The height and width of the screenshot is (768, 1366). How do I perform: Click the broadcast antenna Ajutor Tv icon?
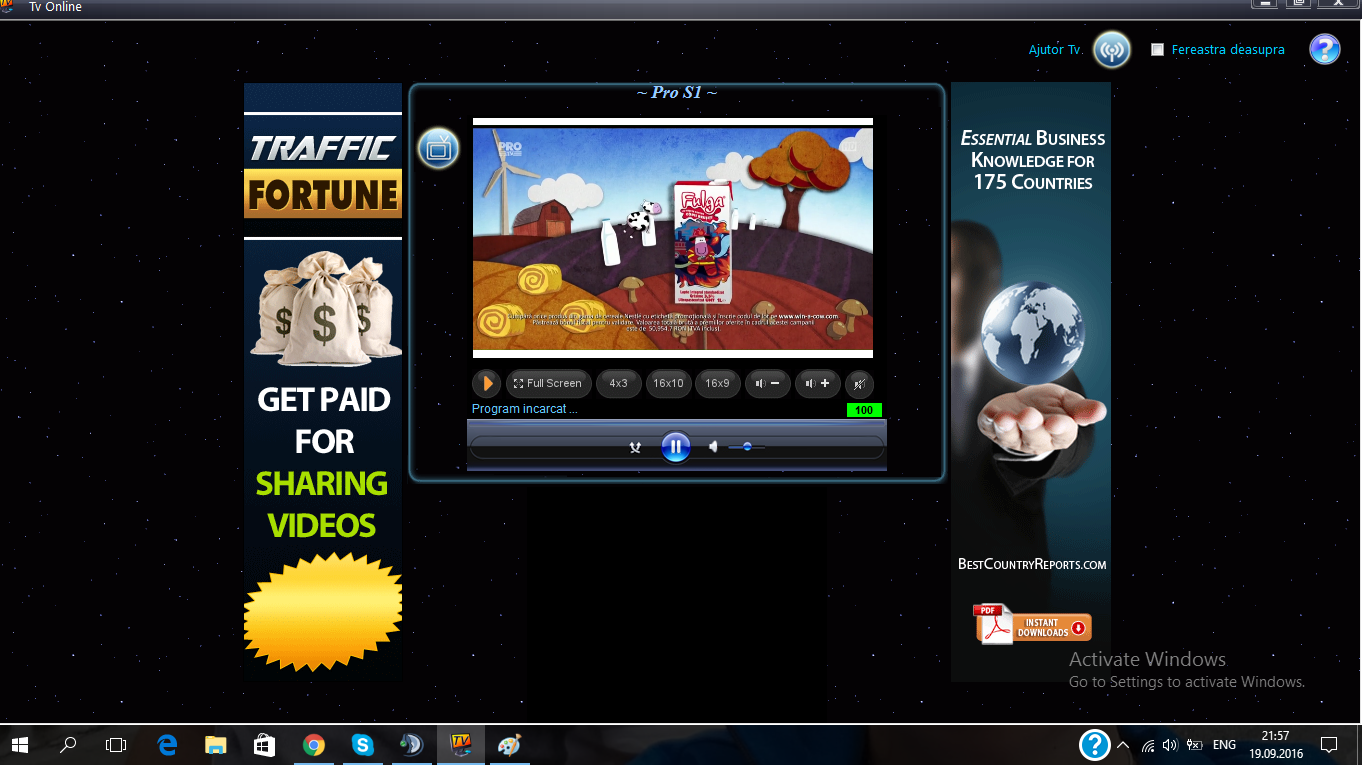coord(1111,49)
